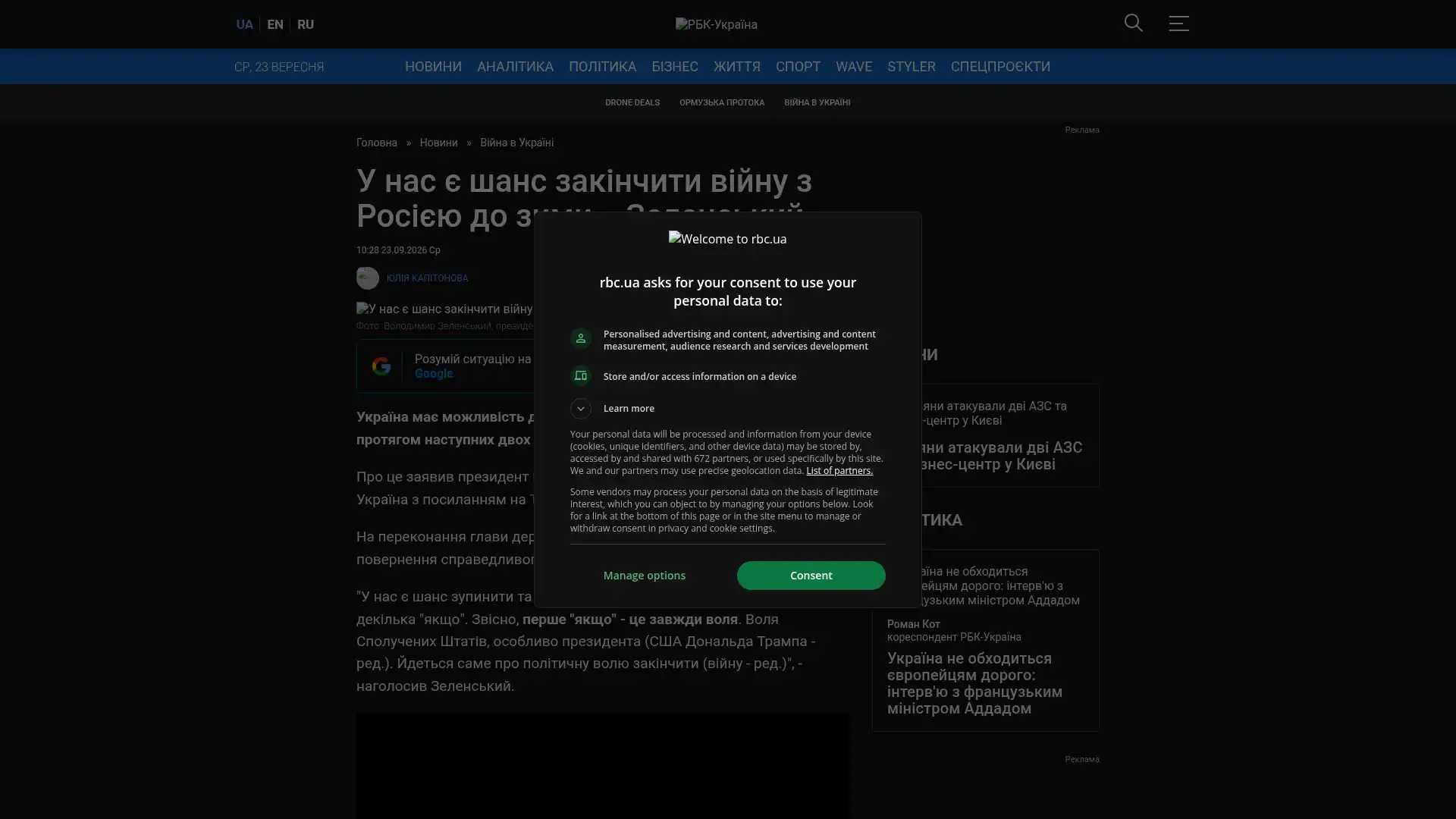
Task: Switch site language to UA
Action: (x=244, y=24)
